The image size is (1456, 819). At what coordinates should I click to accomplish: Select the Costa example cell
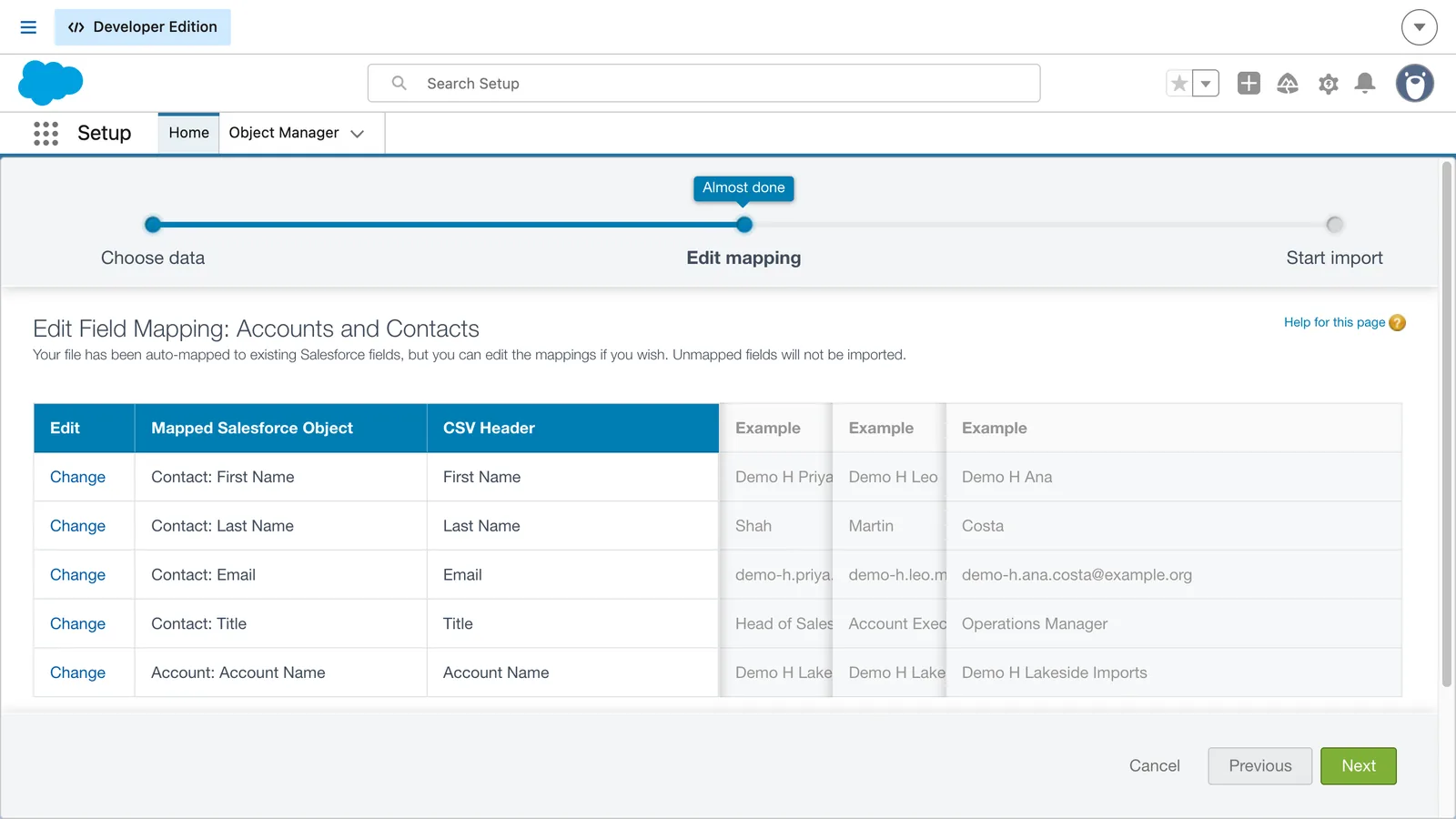point(1174,526)
